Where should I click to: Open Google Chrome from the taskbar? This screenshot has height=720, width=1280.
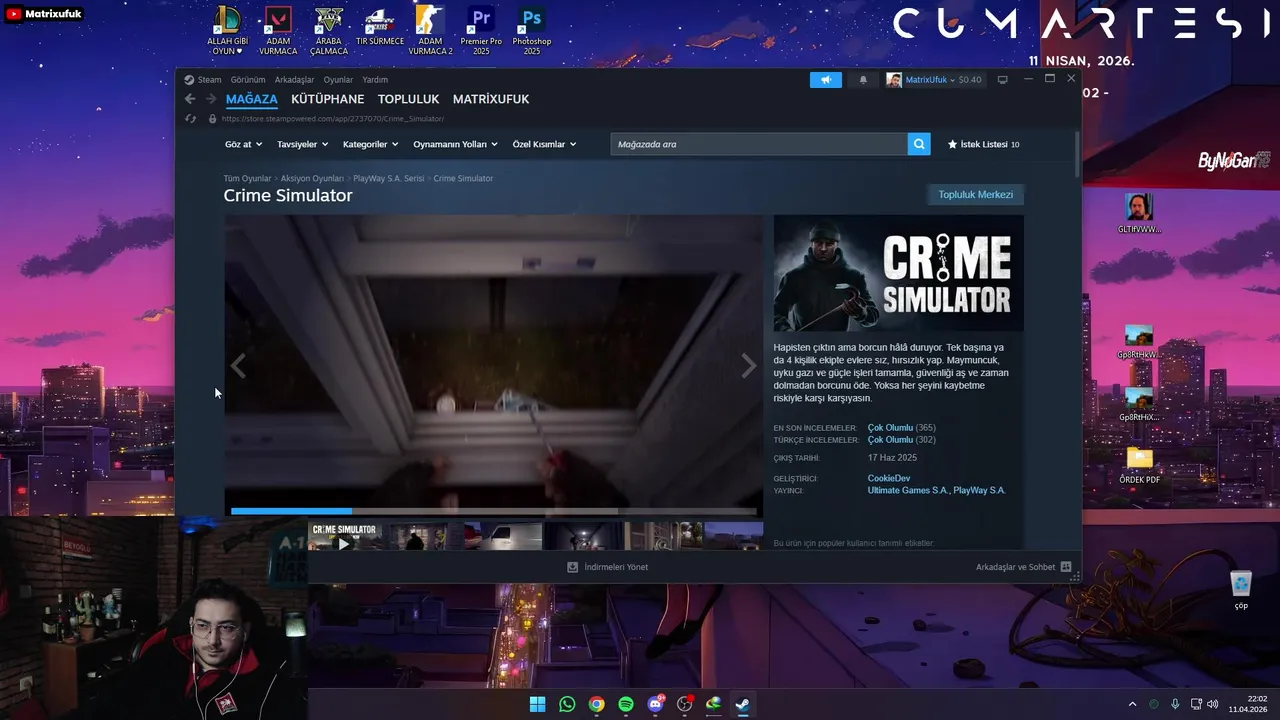tap(596, 704)
